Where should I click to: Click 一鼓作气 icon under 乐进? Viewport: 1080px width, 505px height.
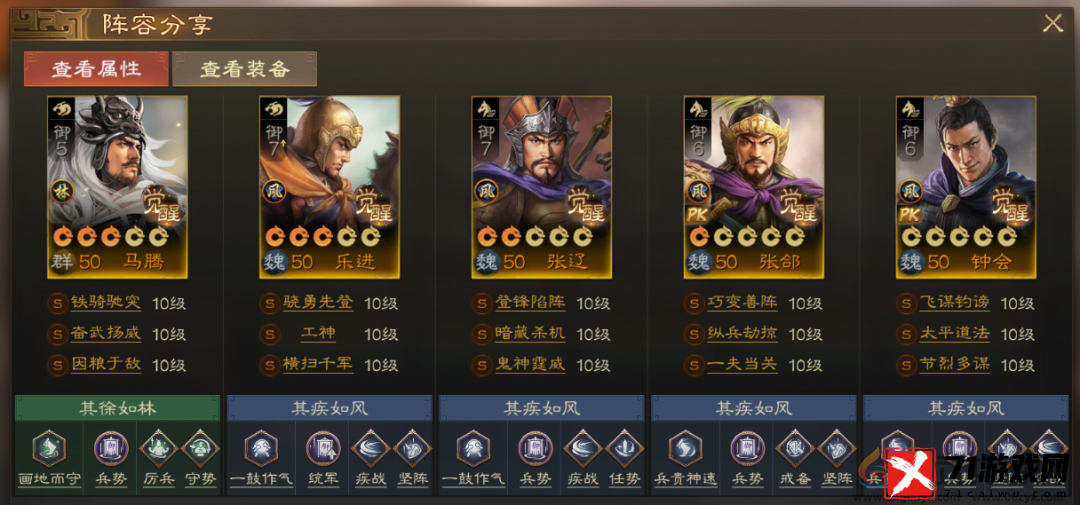(x=261, y=449)
